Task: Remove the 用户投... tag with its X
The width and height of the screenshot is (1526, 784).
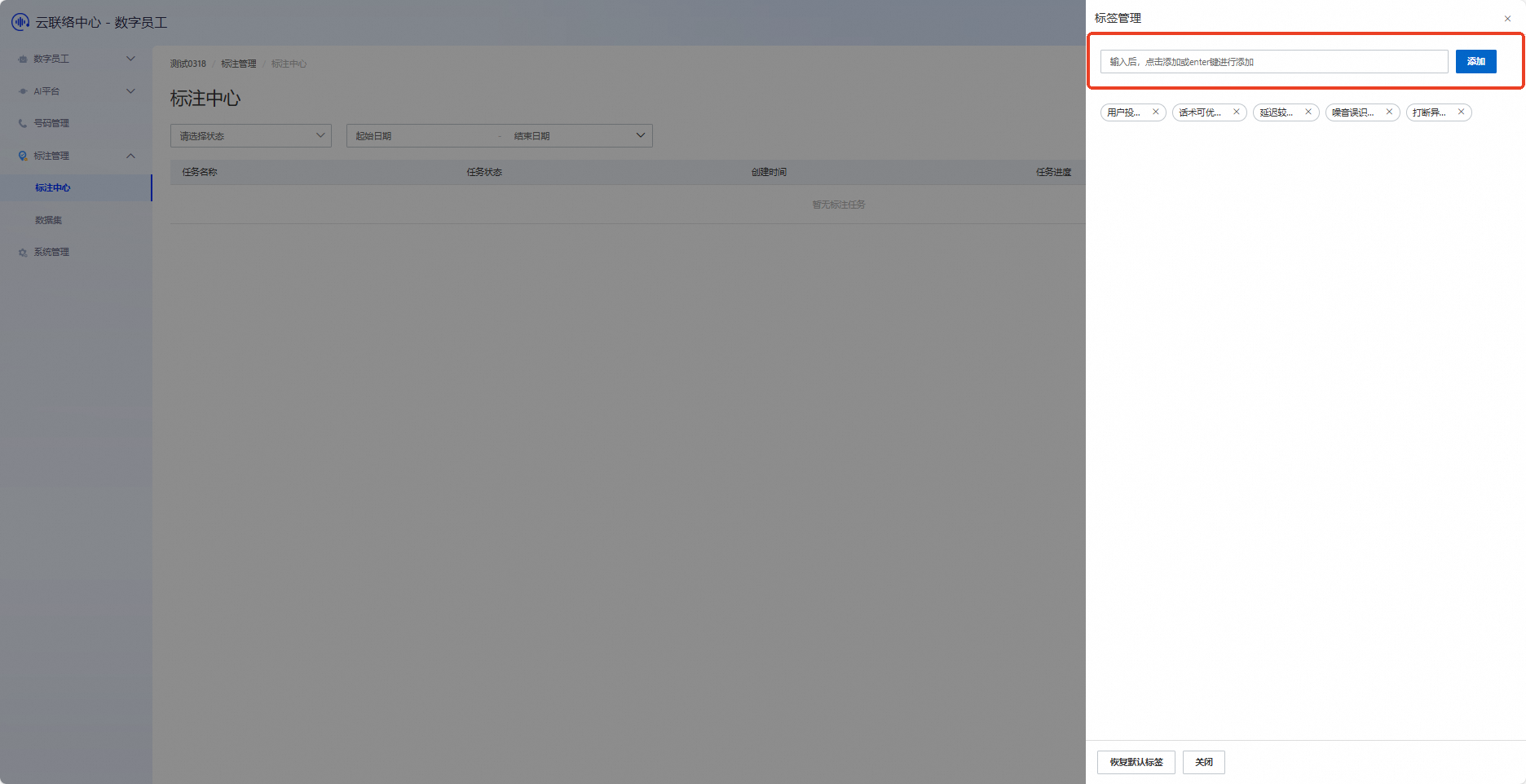Action: pos(1155,112)
